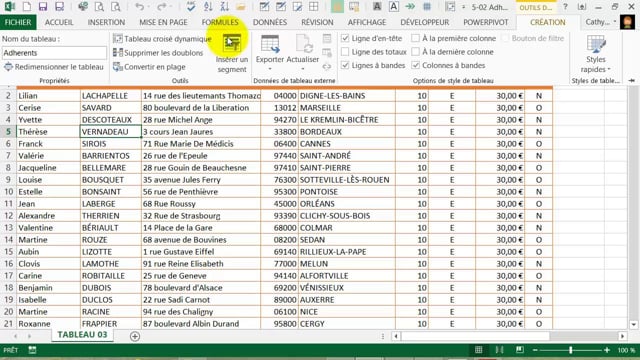The image size is (640, 360).
Task: Add a new sheet with plus icon
Action: (135, 336)
